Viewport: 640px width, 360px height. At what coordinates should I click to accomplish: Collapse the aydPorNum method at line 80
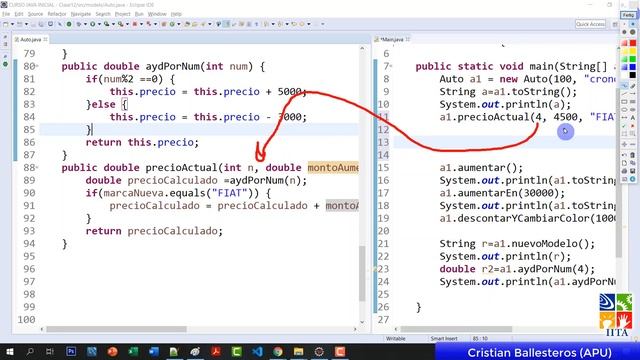(37, 66)
